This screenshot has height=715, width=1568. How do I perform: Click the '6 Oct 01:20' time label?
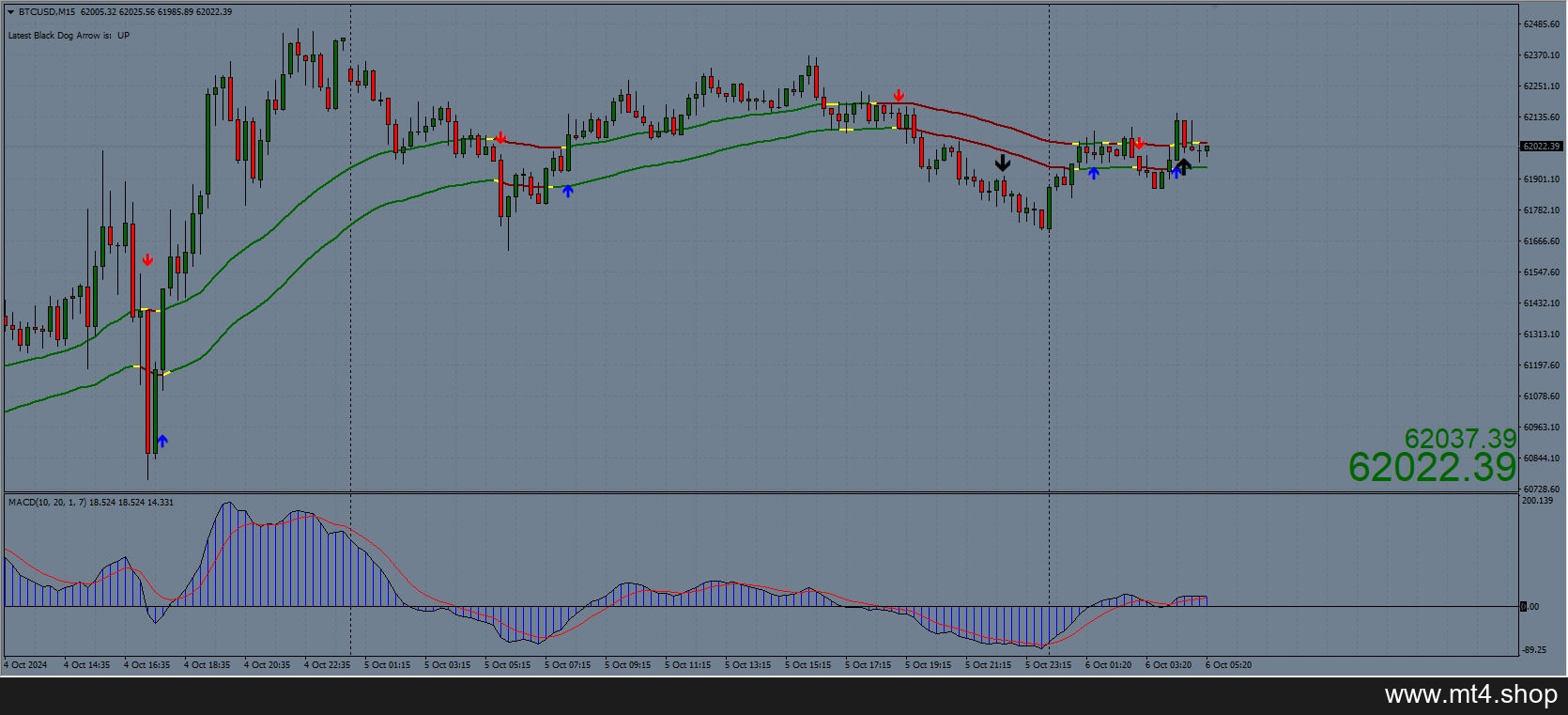pos(1108,665)
